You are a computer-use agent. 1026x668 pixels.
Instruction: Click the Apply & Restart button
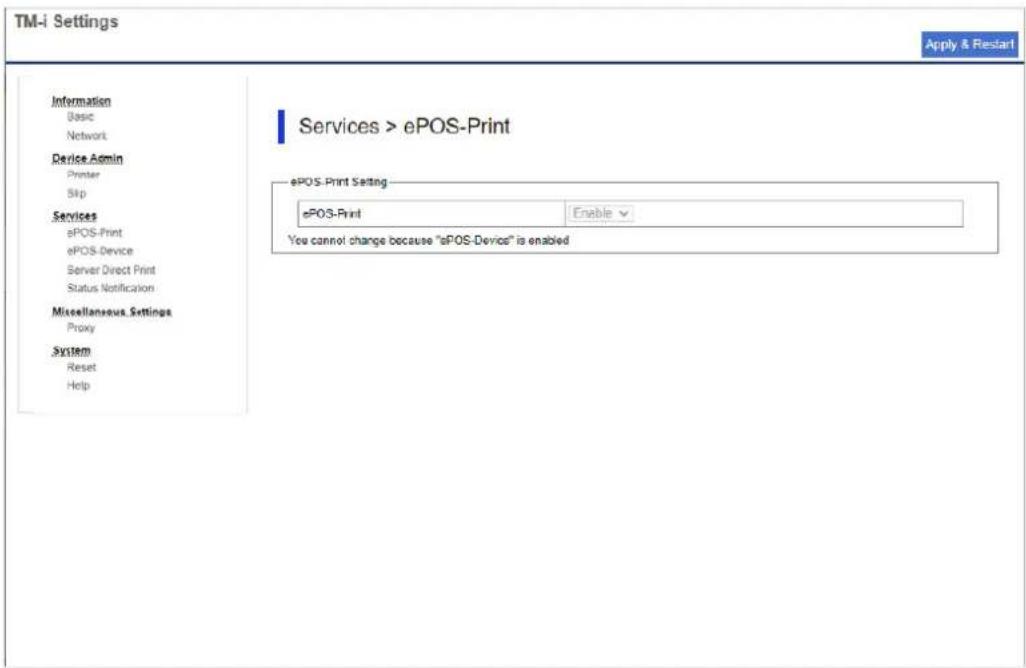click(969, 44)
